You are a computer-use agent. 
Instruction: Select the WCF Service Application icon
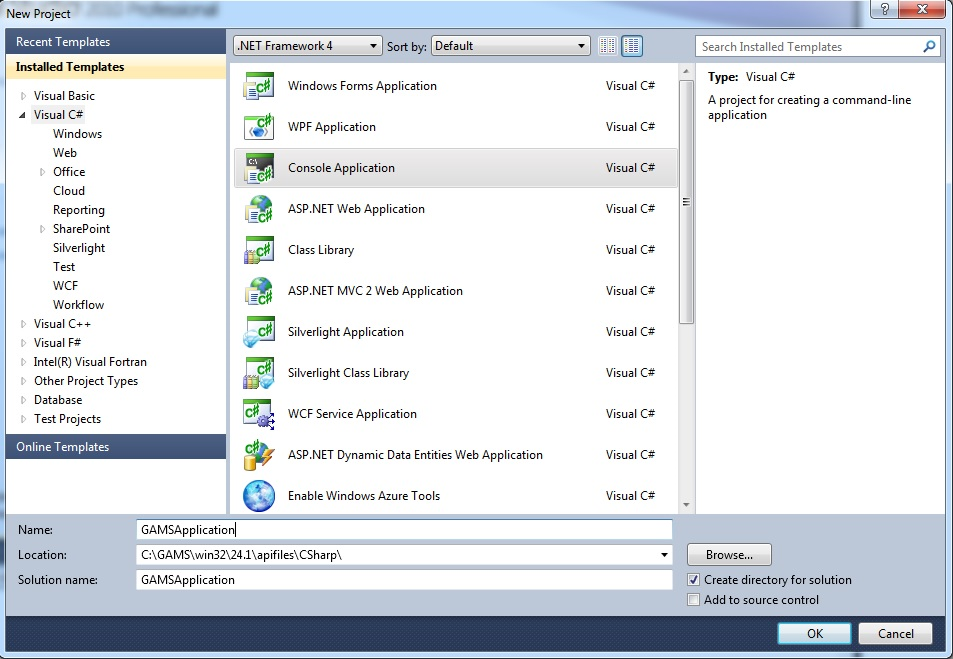tap(259, 415)
